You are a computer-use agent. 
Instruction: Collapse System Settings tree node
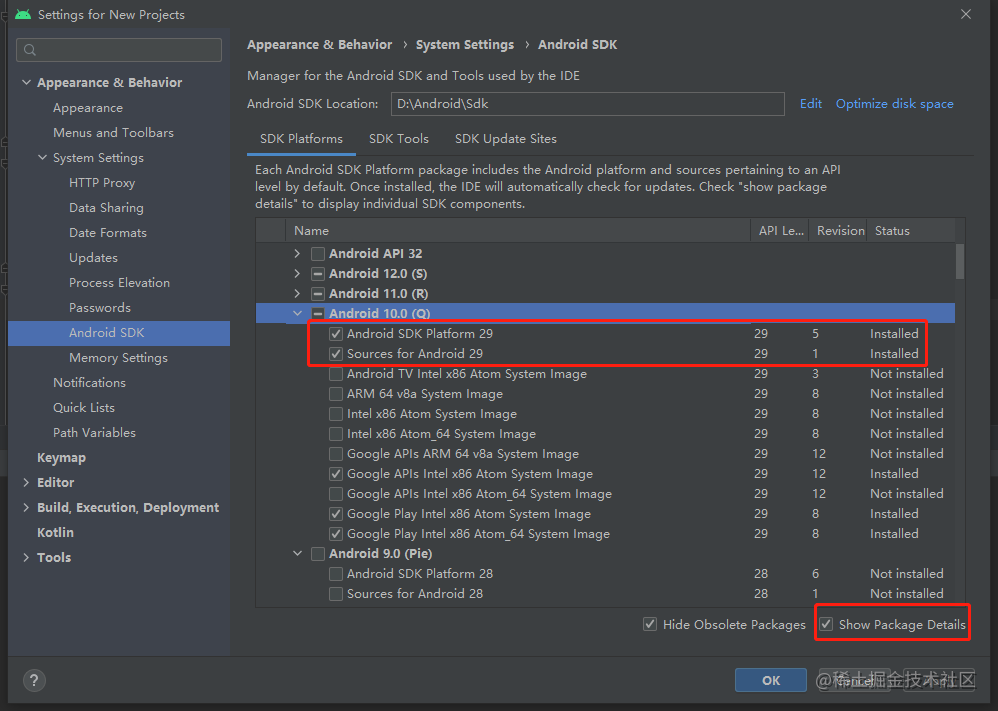click(43, 157)
